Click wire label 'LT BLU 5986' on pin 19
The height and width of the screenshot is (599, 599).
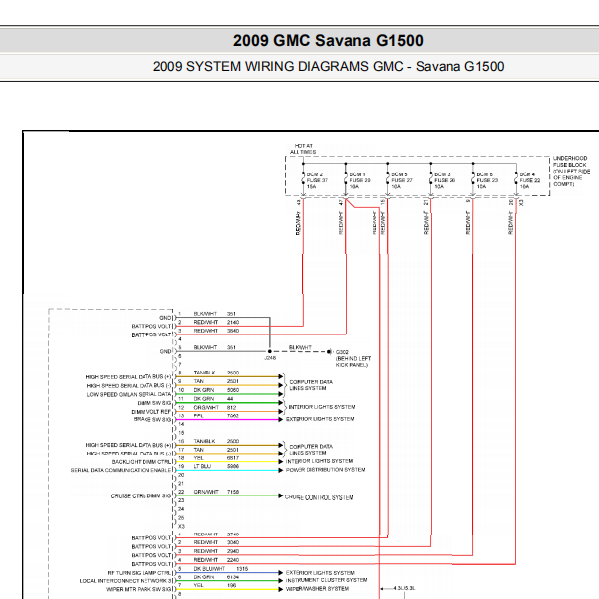[216, 466]
